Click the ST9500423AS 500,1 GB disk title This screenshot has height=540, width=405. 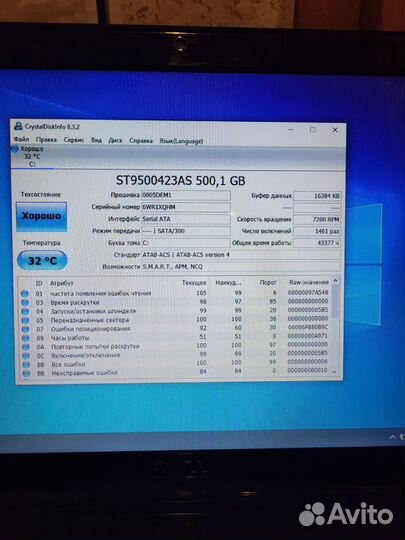point(180,180)
